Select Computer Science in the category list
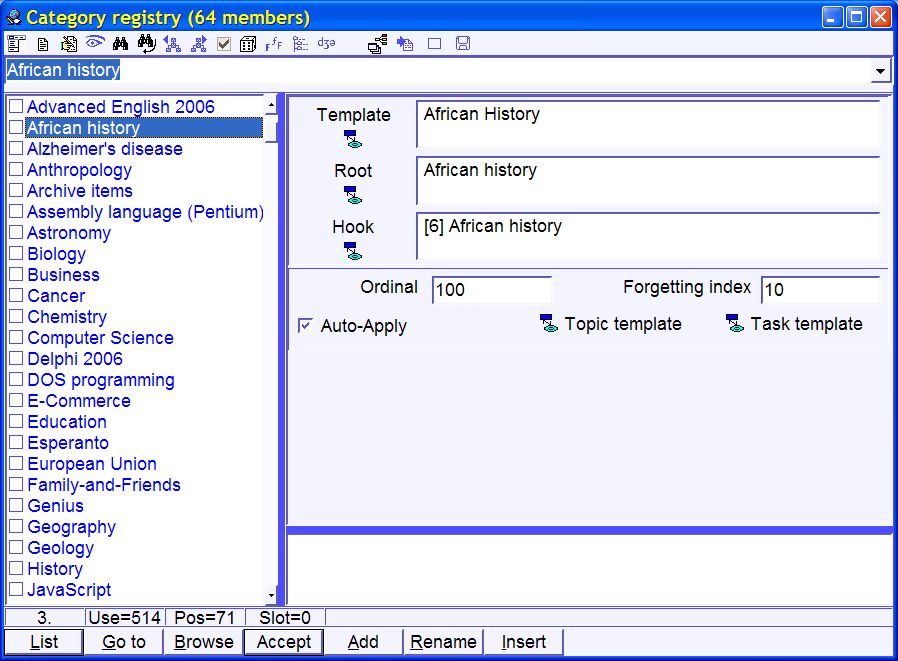Viewport: 898px width, 661px height. (x=100, y=338)
